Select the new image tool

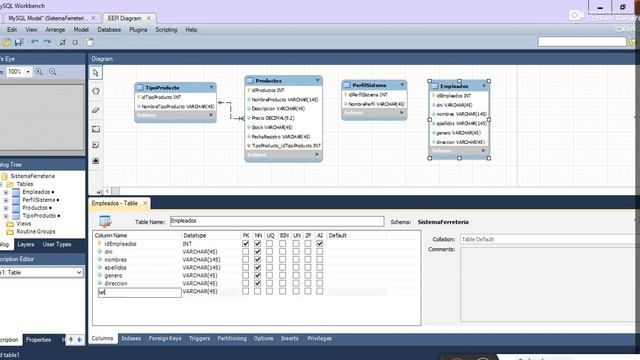pyautogui.click(x=96, y=161)
